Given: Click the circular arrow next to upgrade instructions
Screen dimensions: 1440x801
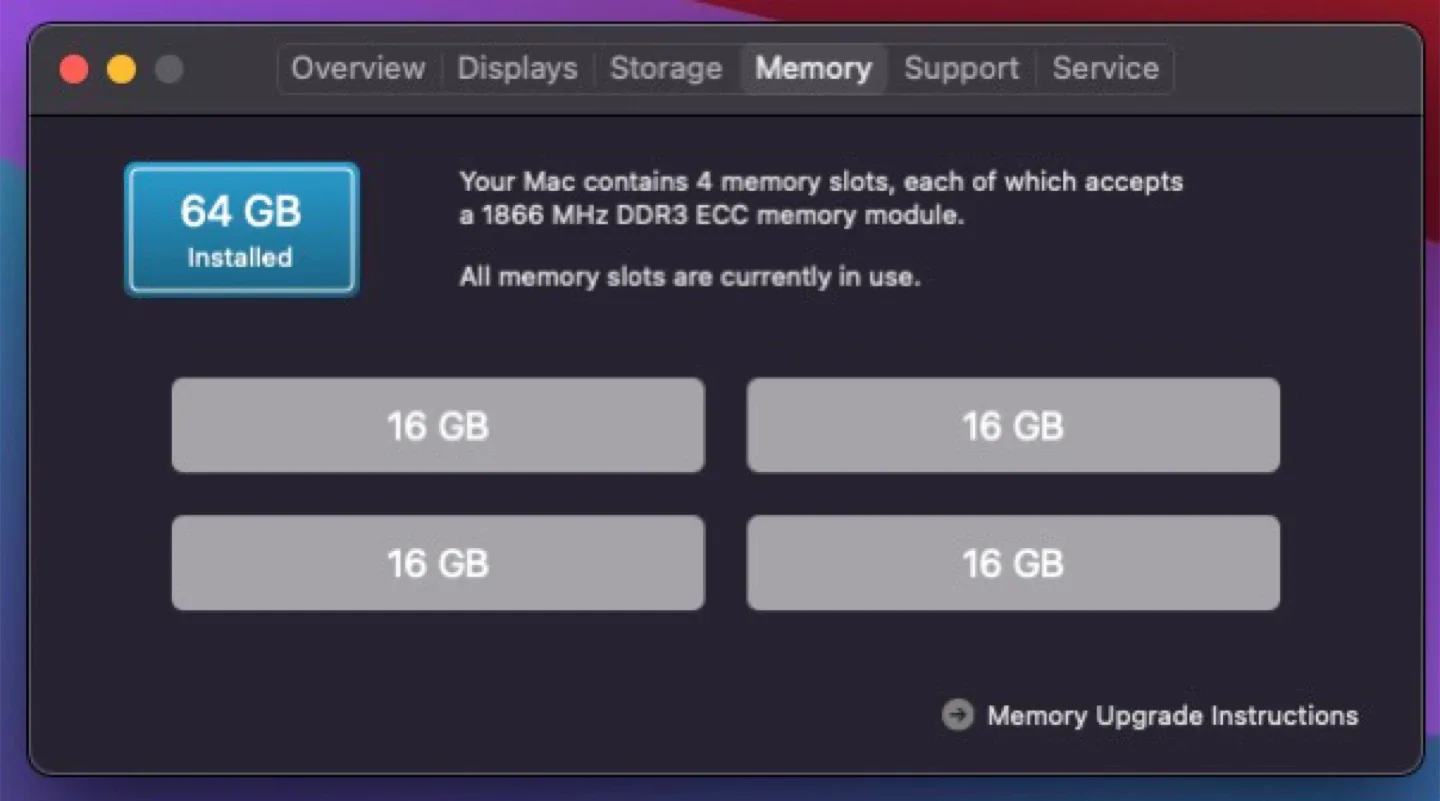Looking at the screenshot, I should point(958,715).
